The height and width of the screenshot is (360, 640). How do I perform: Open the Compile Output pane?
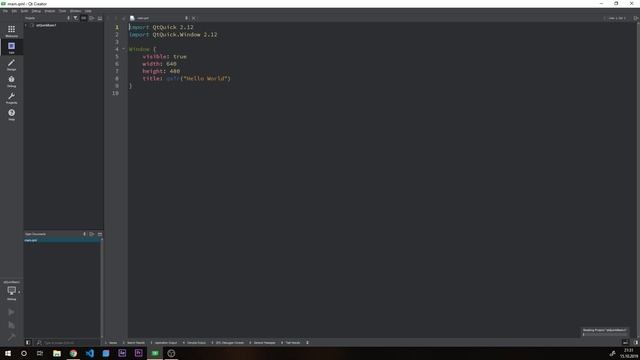195,342
